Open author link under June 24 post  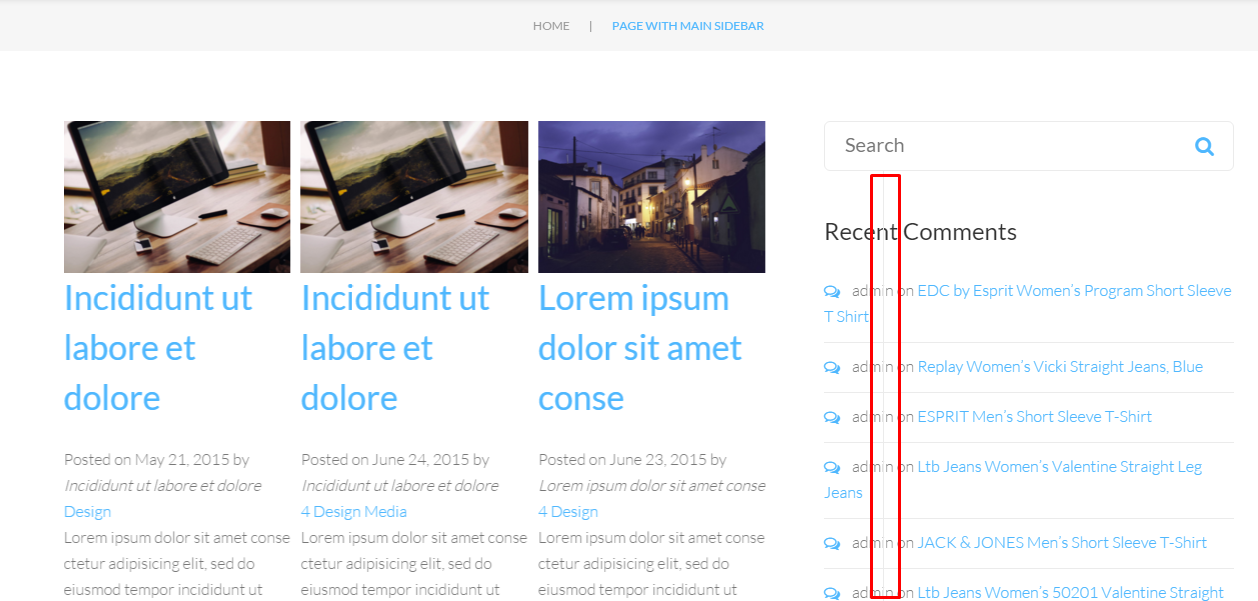[x=400, y=486]
